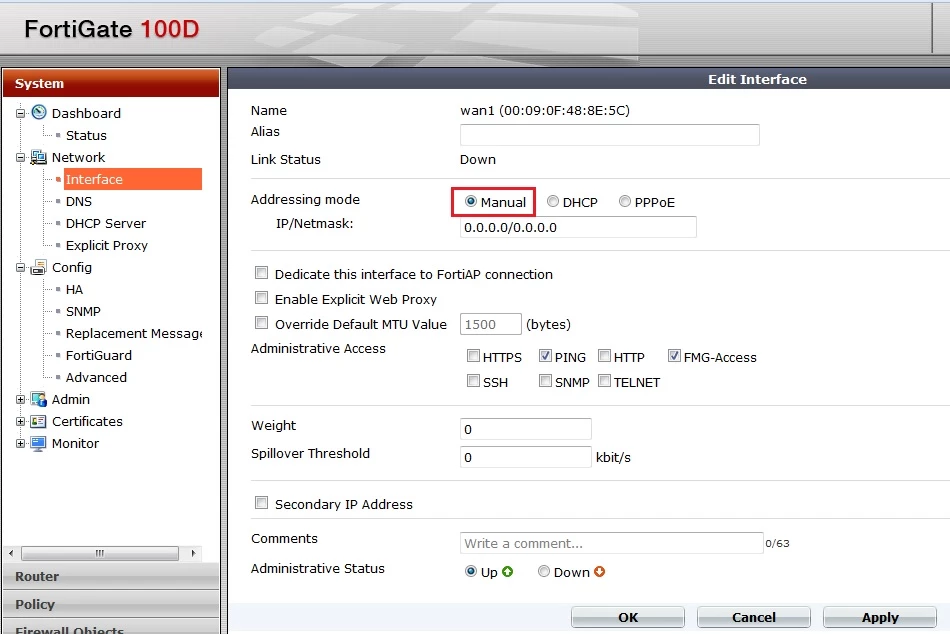Click the Spillover Threshold field
This screenshot has height=634, width=950.
pyautogui.click(x=526, y=457)
